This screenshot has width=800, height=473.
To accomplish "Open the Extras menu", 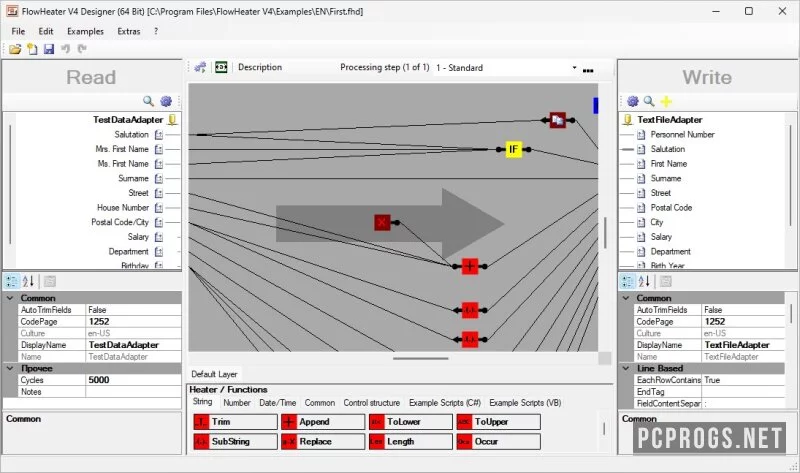I will point(129,31).
